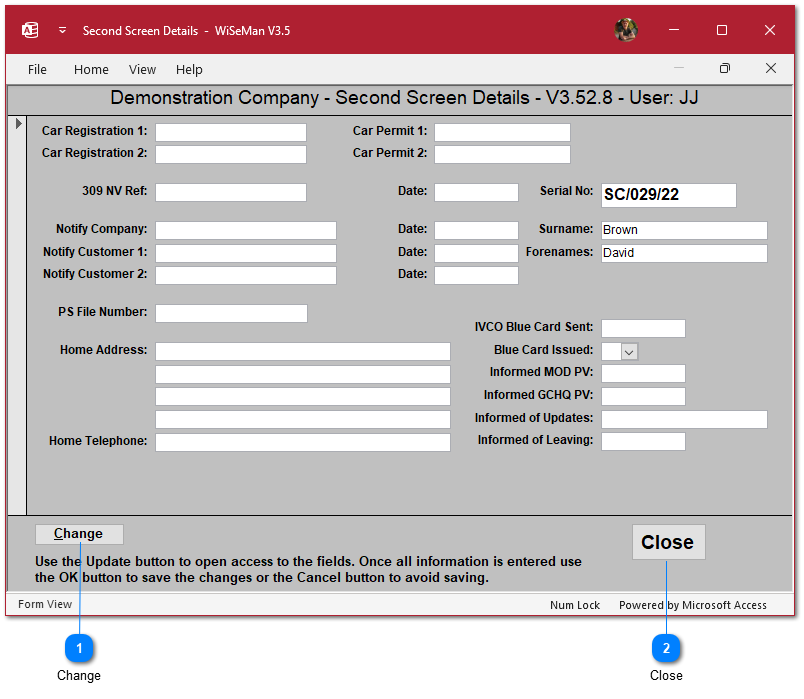Open the Help menu
The image size is (804, 699).
click(x=189, y=69)
